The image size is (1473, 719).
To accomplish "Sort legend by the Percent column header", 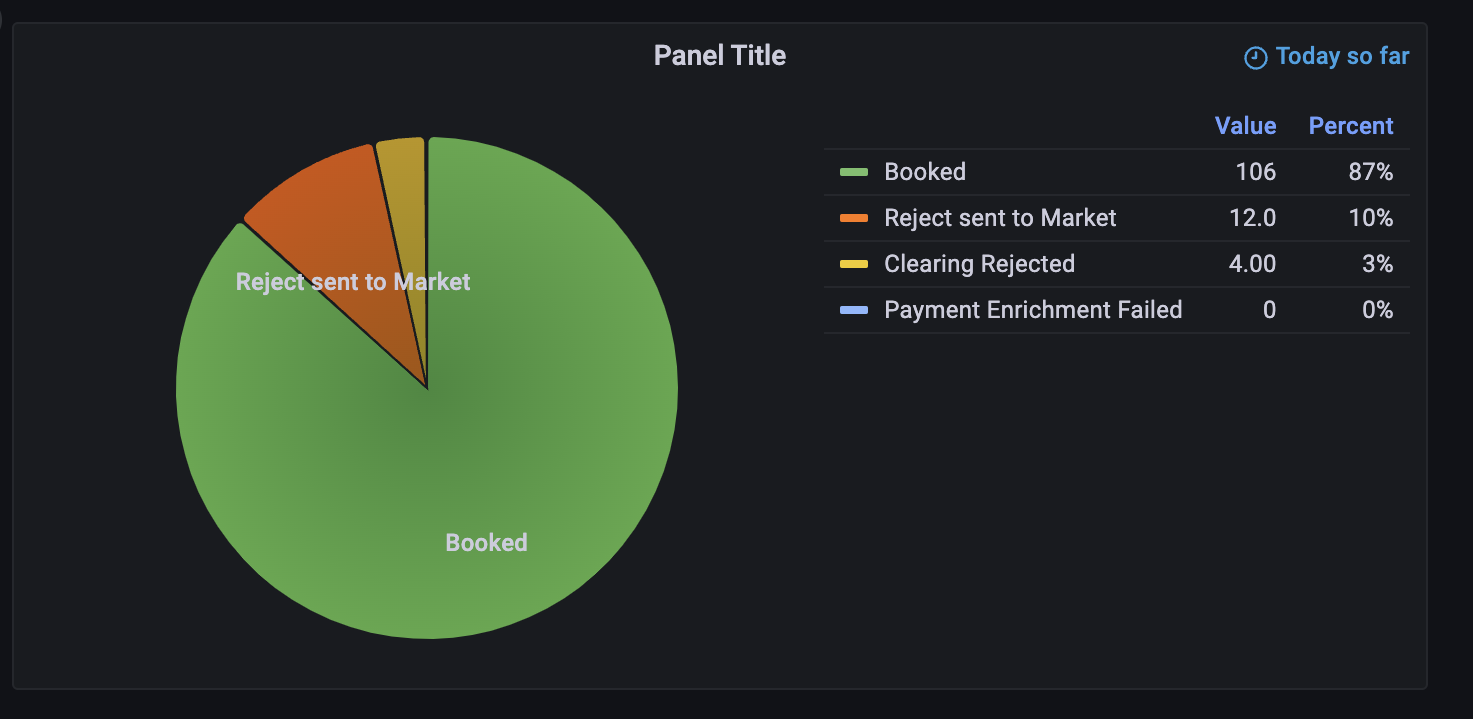I will tap(1350, 126).
